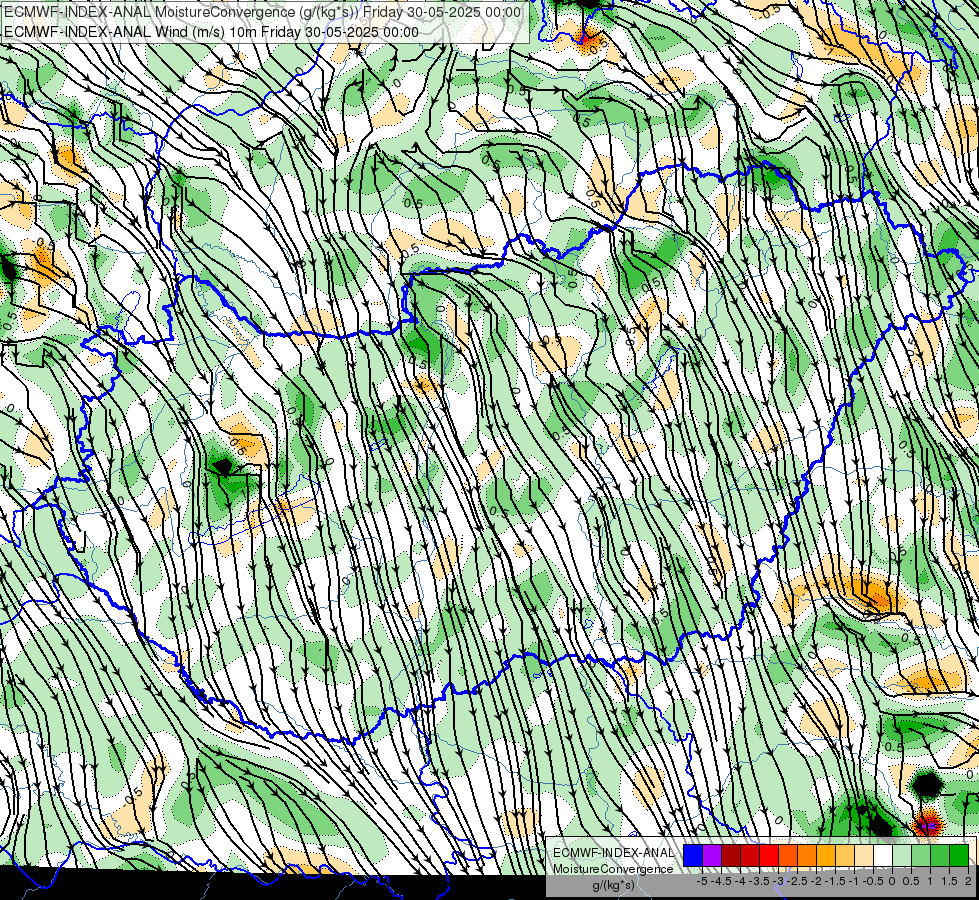
Task: Click the palest green swatch between 0 and 0.5
Action: pyautogui.click(x=902, y=855)
